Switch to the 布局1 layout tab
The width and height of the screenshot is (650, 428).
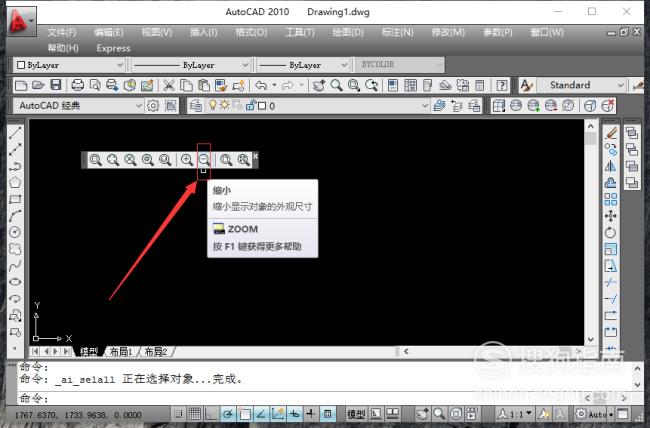tap(121, 352)
